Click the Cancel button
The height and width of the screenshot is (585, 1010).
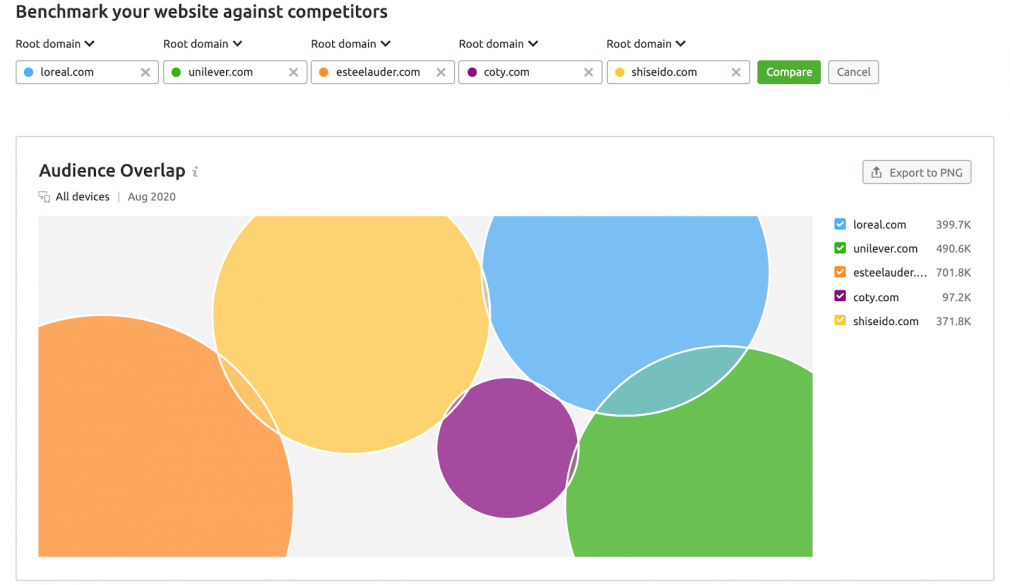853,72
